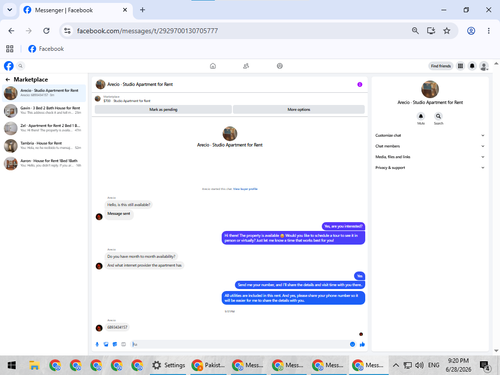Viewport: 500px width, 375px height.
Task: Open the Zel Apartment for Rent conversation
Action: (x=44, y=128)
